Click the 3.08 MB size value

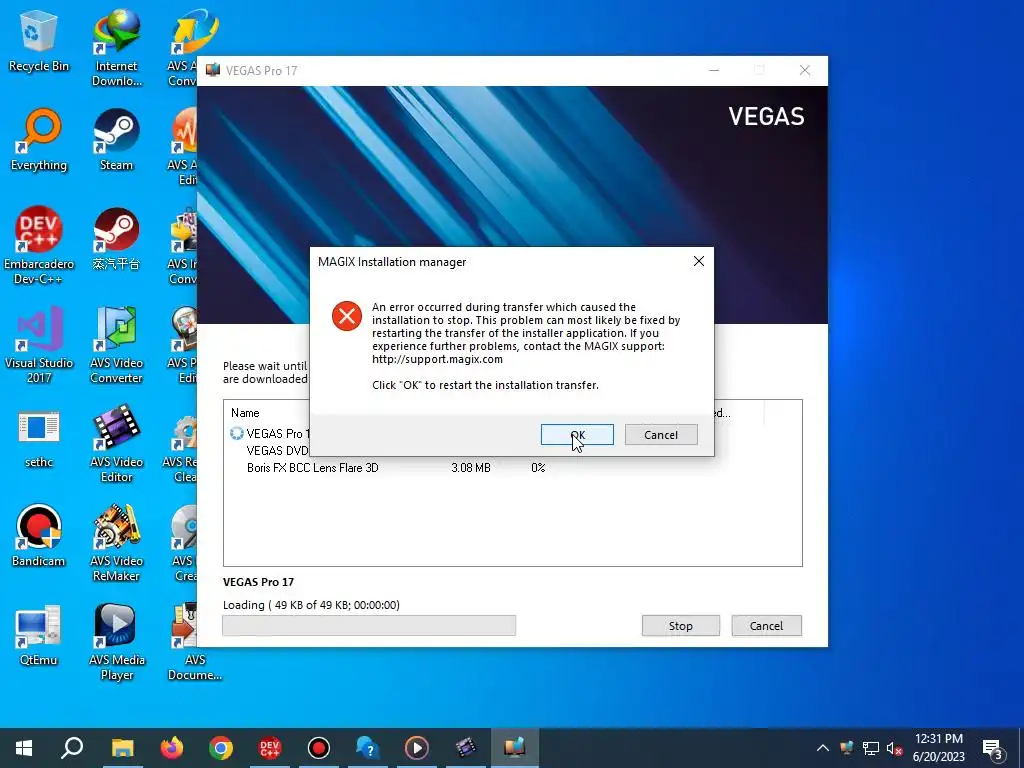click(471, 468)
